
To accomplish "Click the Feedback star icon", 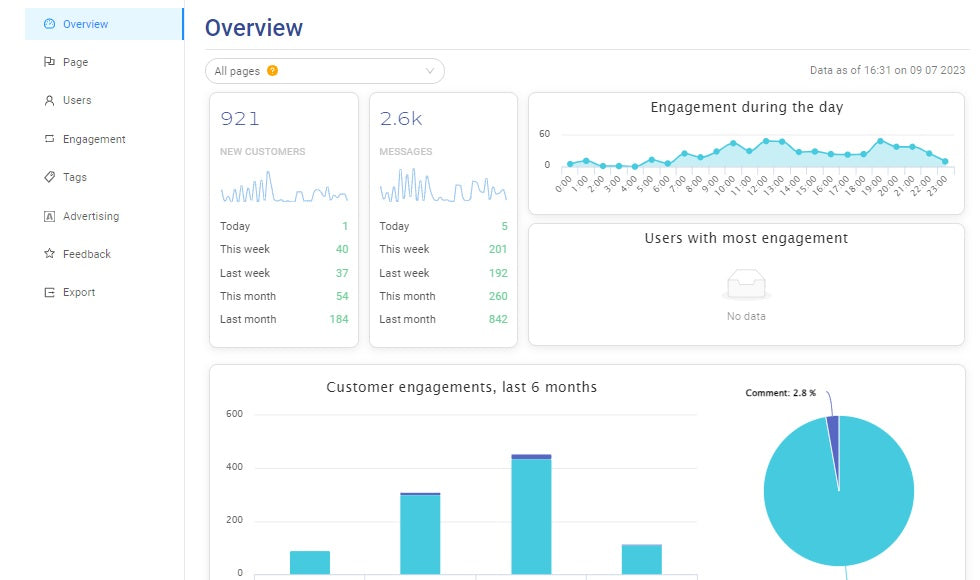I will (x=50, y=254).
